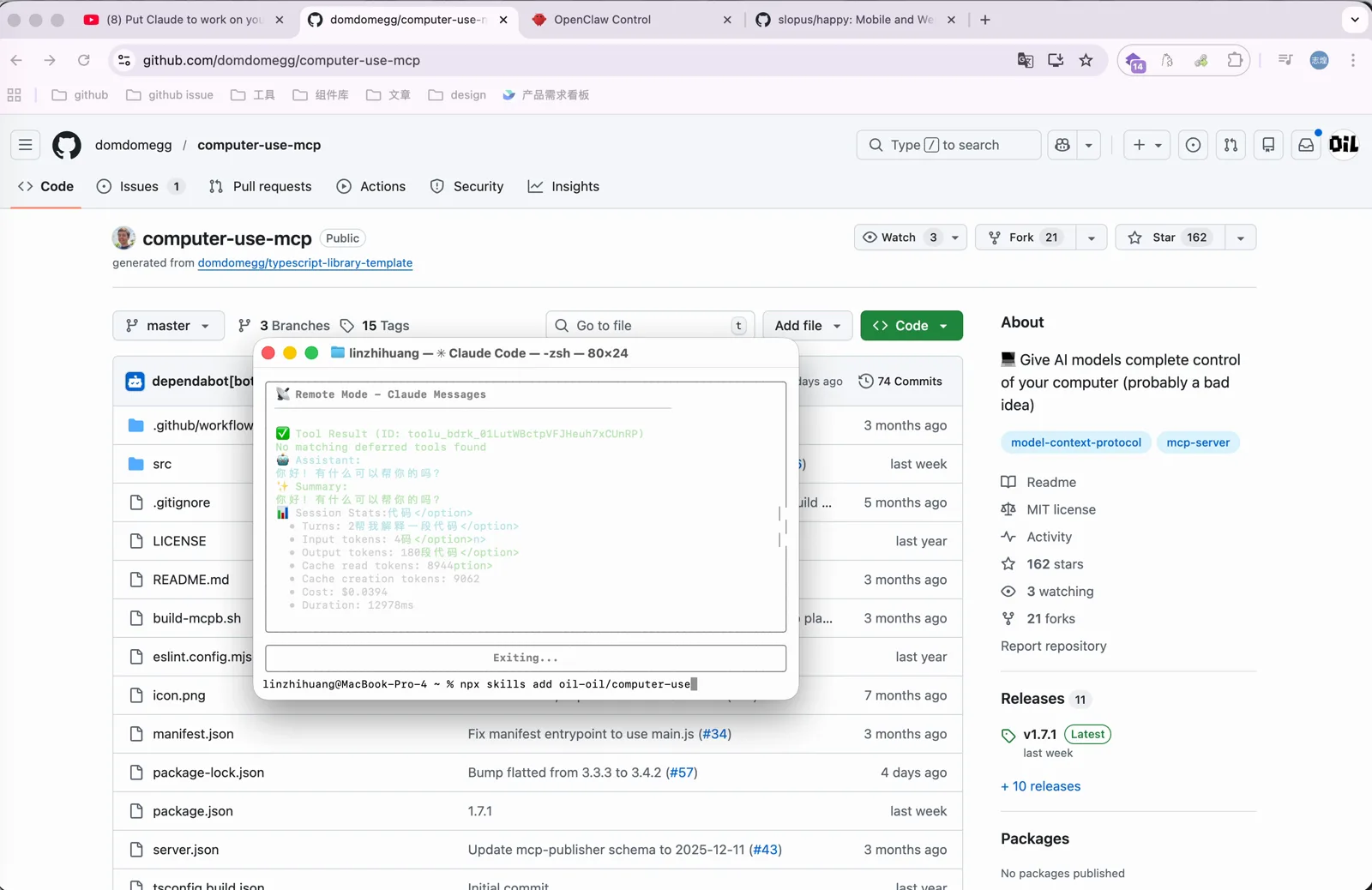Screen dimensions: 1372x890
Task: Open the Actions tab
Action: 371,186
